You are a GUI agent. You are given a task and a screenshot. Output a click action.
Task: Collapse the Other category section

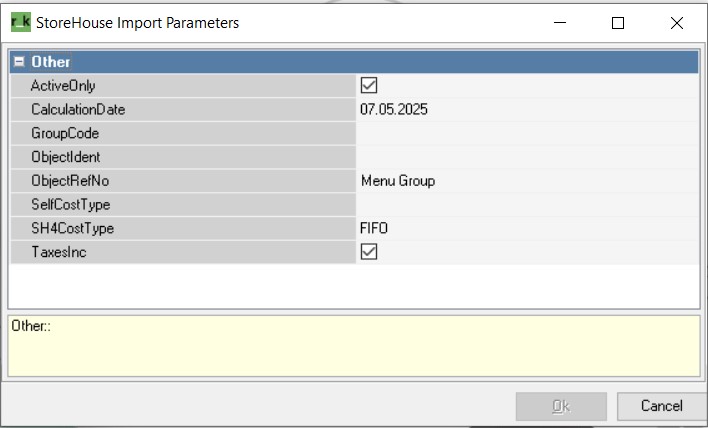tap(19, 61)
